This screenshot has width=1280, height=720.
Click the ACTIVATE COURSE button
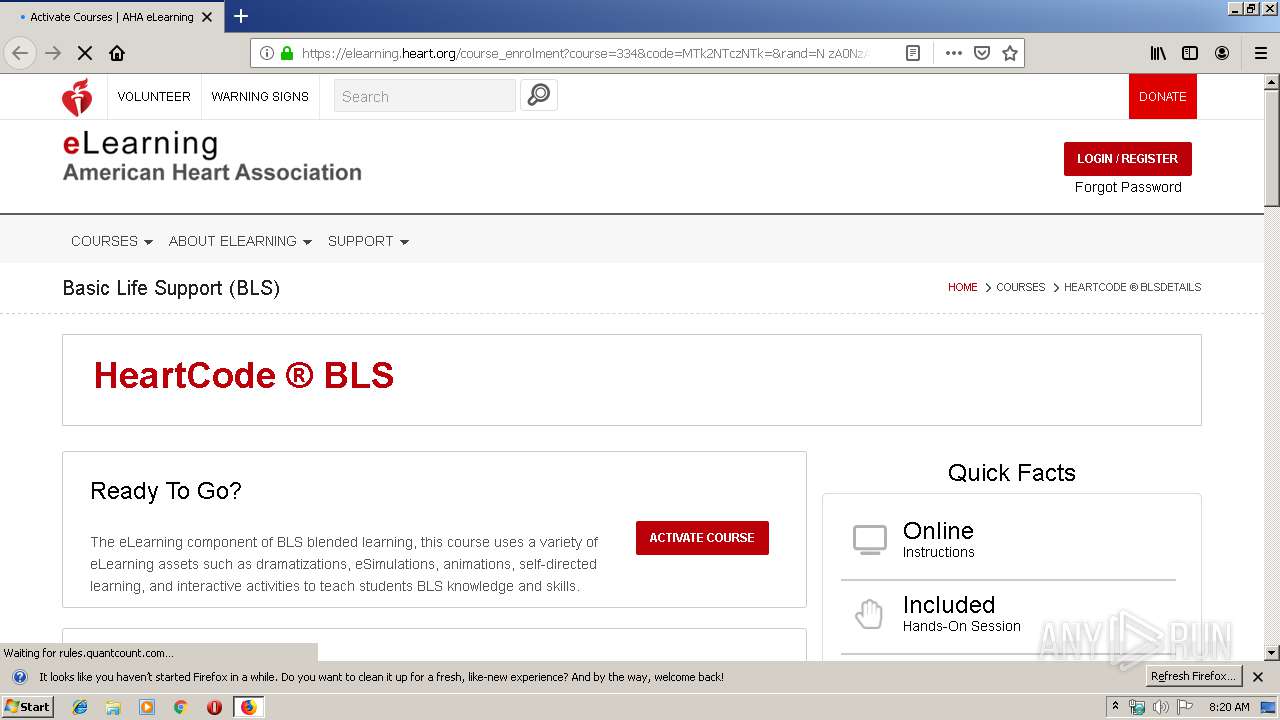(x=702, y=538)
